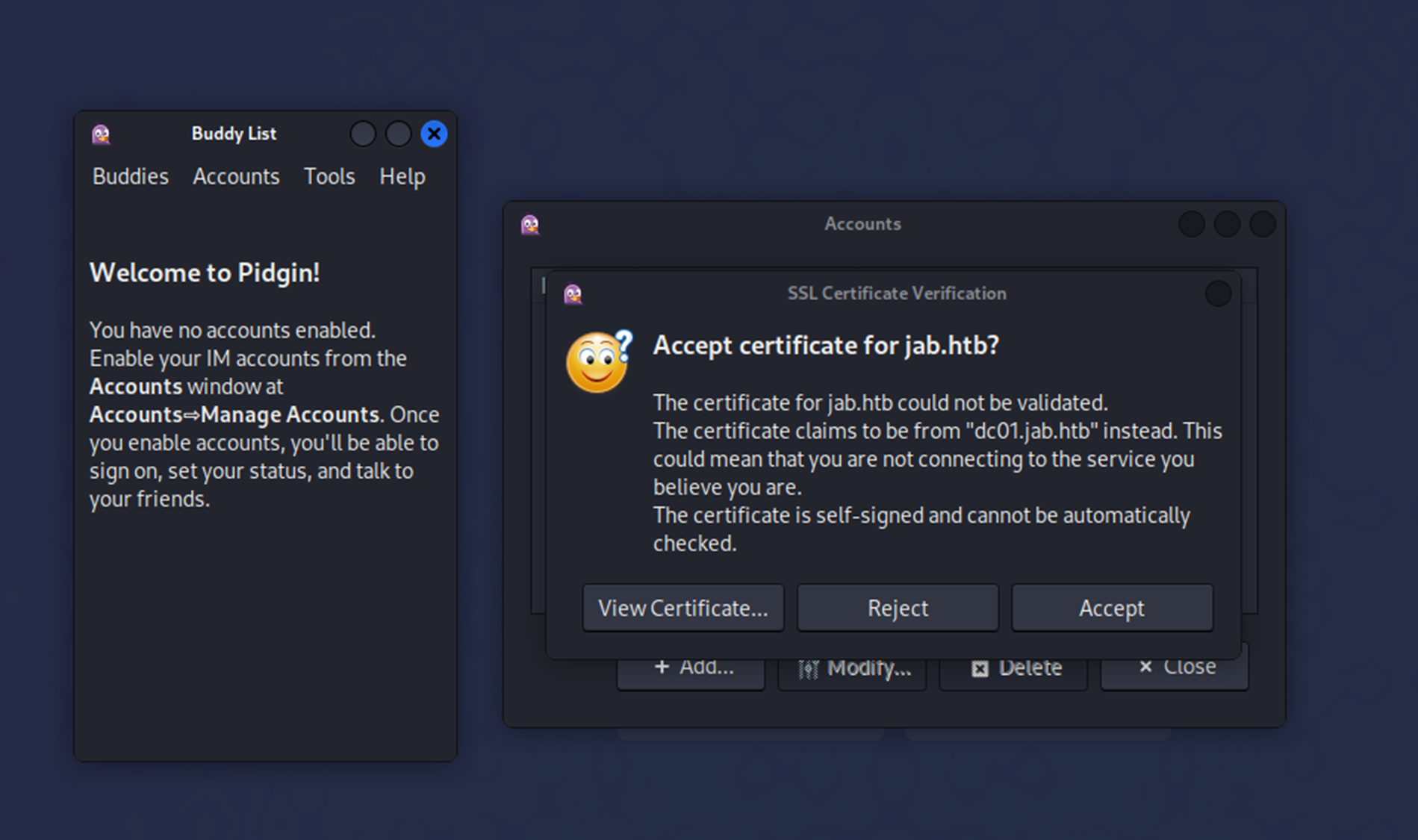Click the Delete button's X icon
Viewport: 1418px width, 840px height.
(980, 668)
